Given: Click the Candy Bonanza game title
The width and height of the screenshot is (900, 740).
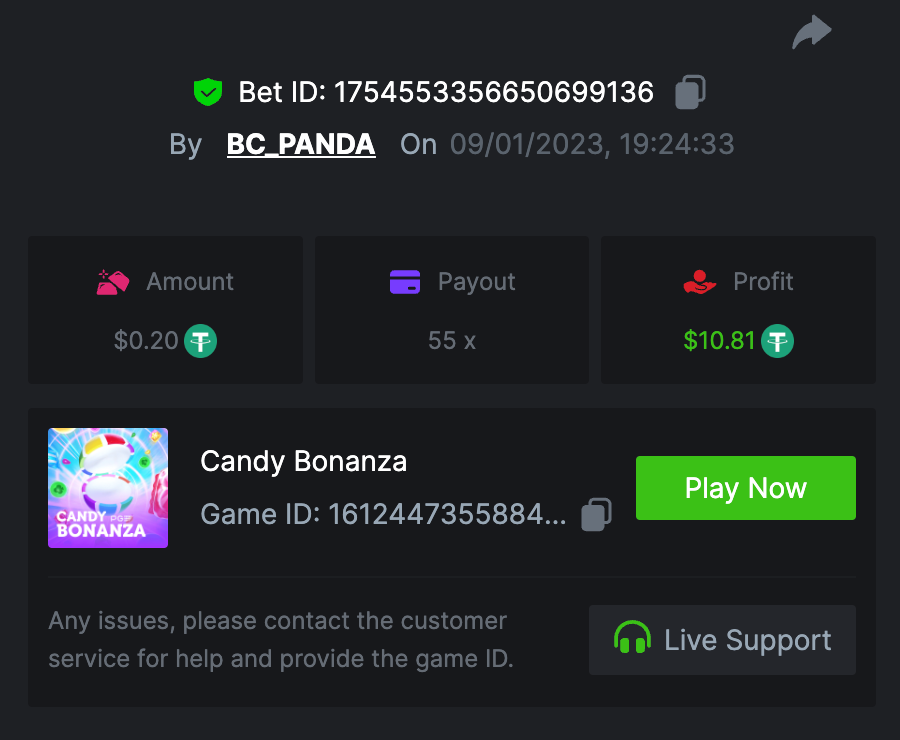Looking at the screenshot, I should [x=303, y=461].
